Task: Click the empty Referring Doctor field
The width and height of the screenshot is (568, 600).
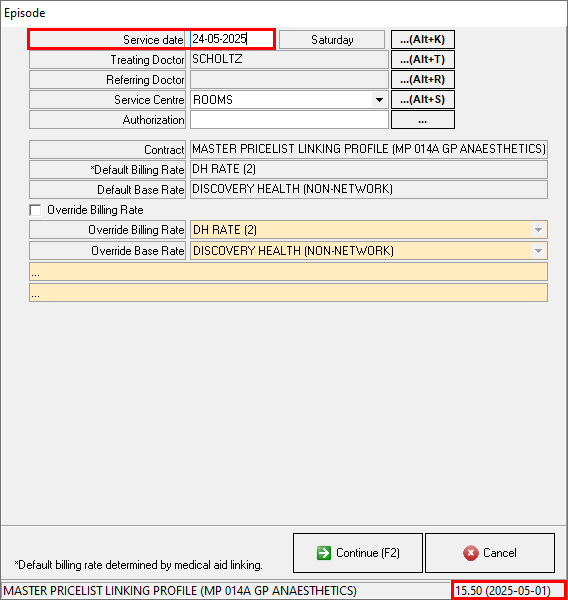Action: tap(289, 80)
